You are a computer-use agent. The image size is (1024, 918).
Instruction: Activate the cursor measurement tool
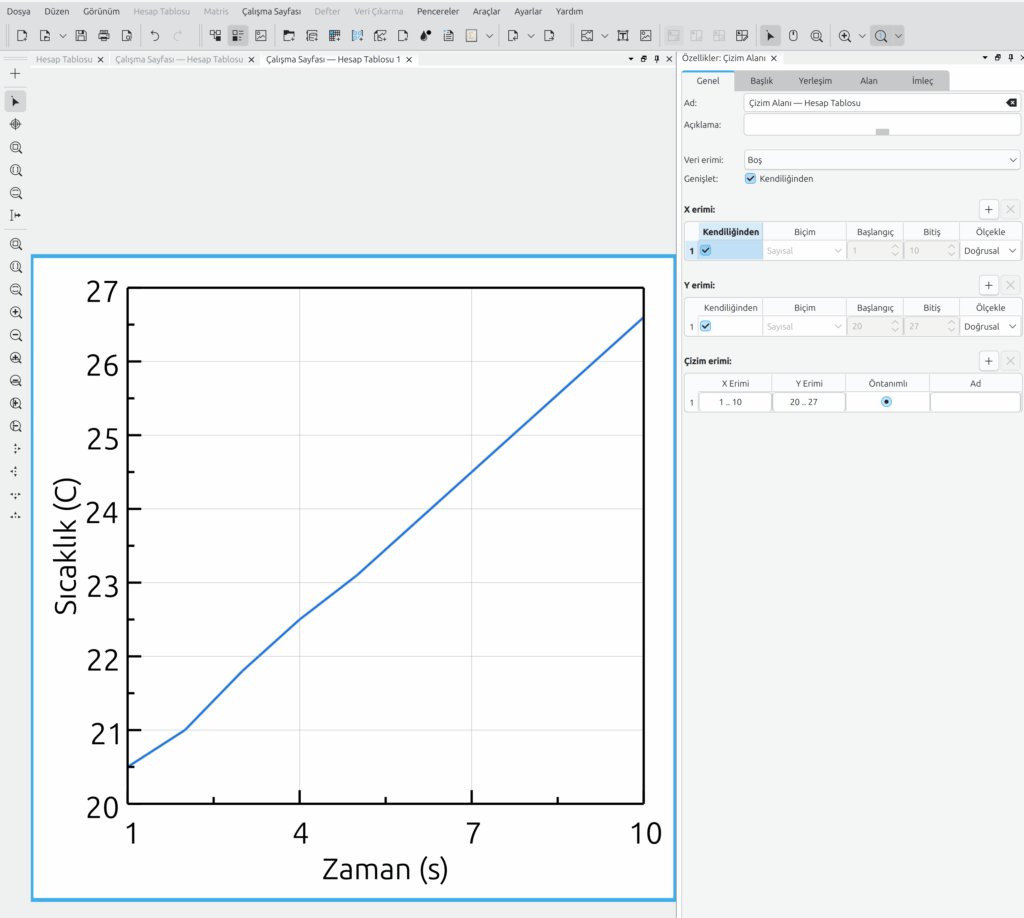[x=16, y=215]
